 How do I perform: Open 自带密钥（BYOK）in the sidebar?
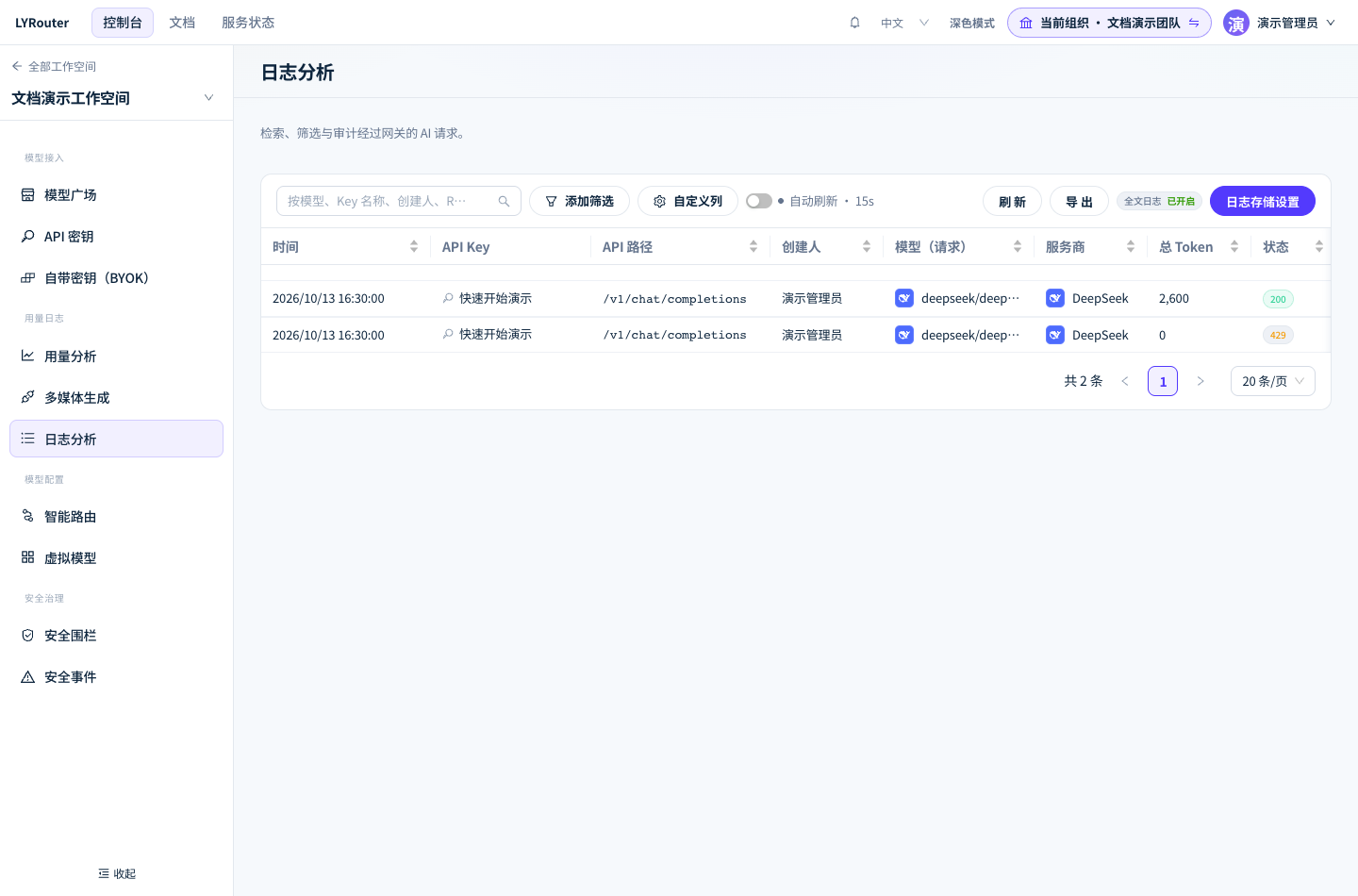click(x=116, y=278)
